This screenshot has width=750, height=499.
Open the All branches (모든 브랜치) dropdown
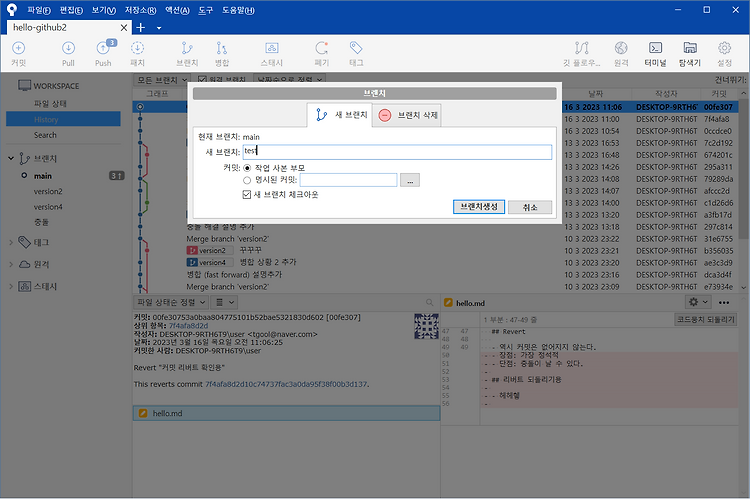[162, 80]
